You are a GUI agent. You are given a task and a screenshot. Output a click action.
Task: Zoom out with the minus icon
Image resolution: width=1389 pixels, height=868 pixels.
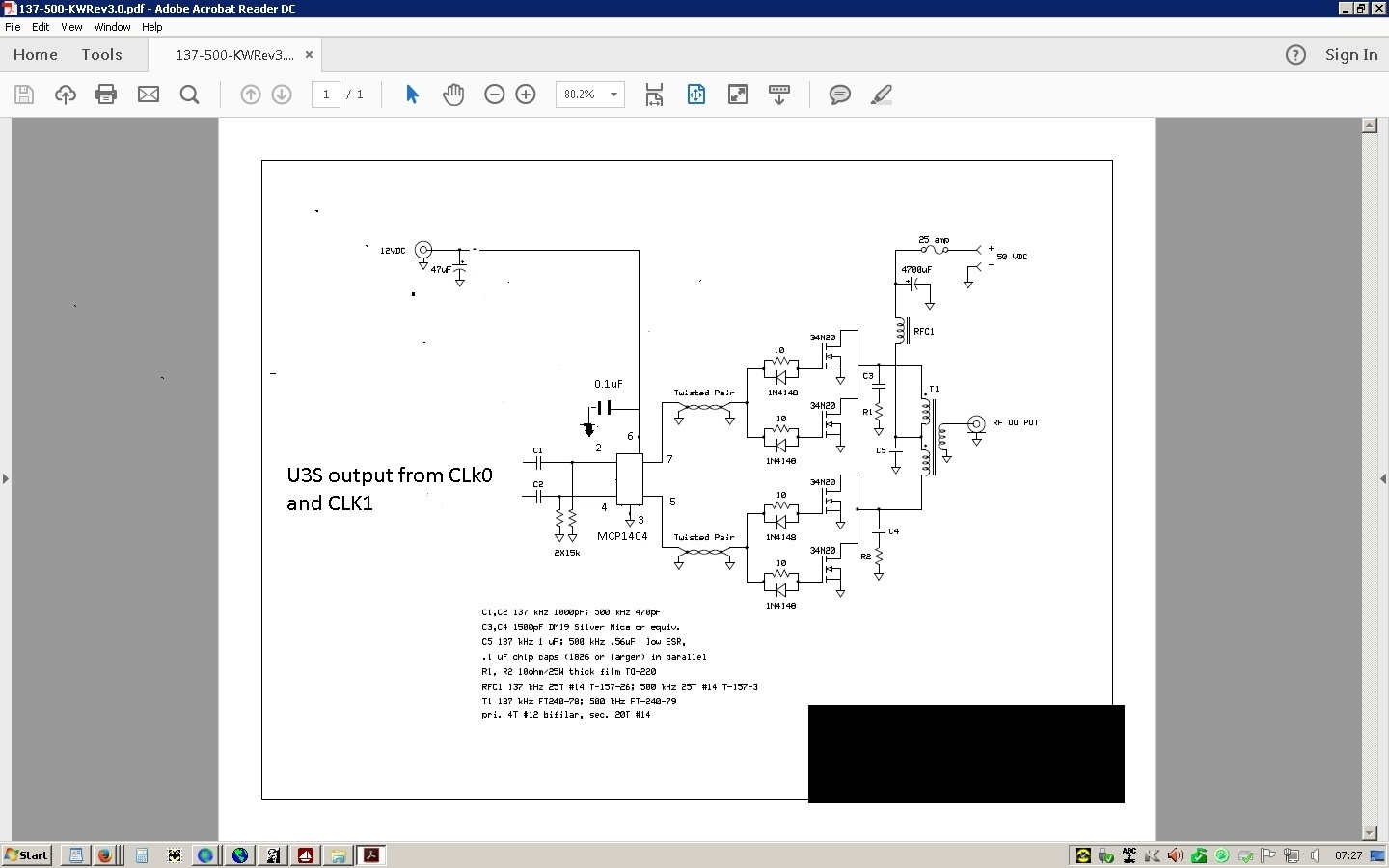[495, 95]
